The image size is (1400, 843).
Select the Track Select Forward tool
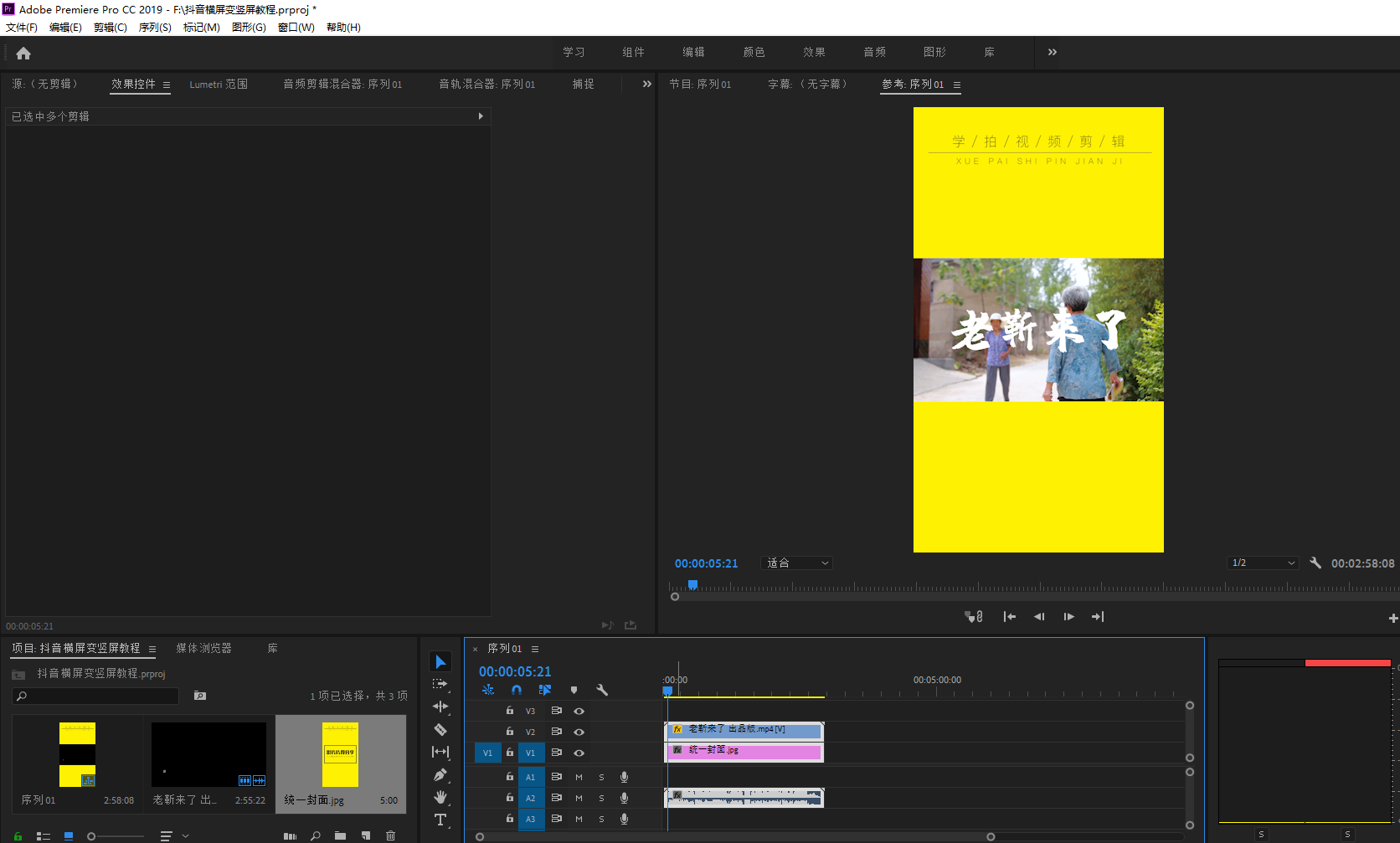[x=441, y=684]
